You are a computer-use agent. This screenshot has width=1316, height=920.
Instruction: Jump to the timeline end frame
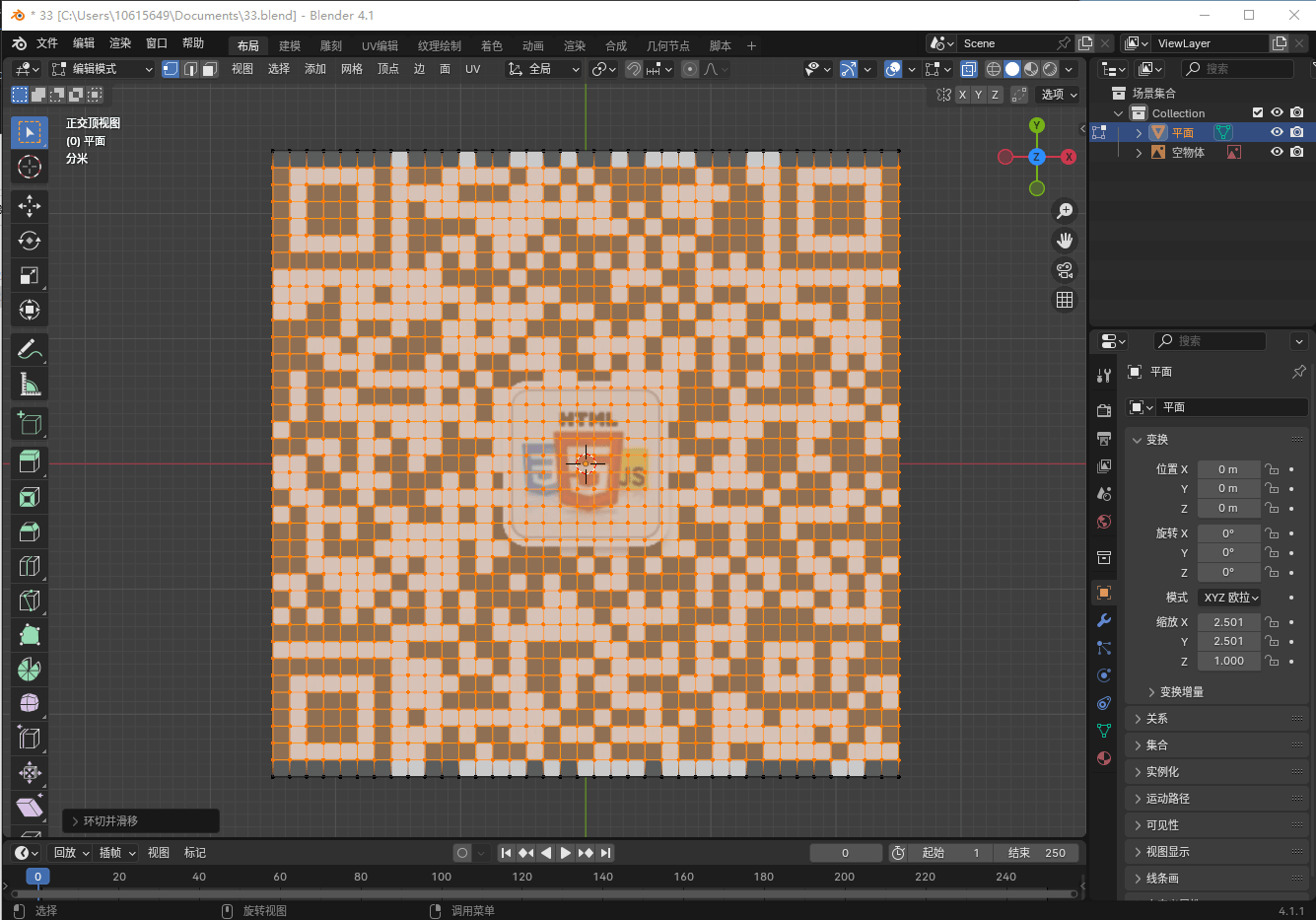605,853
